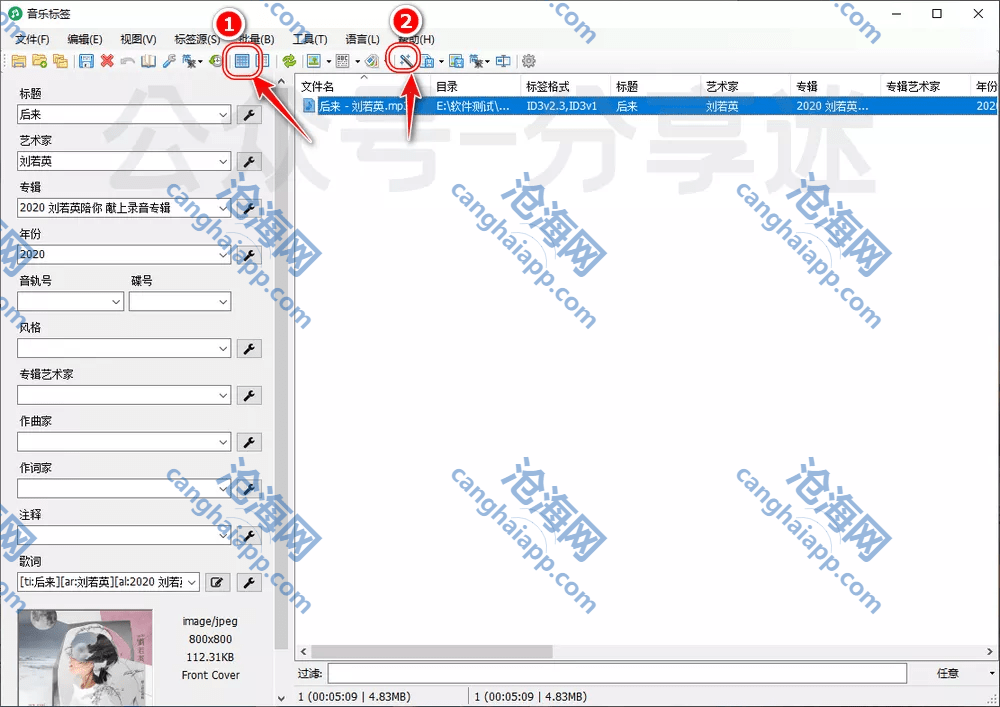Expand the title (标题) dropdown
This screenshot has height=707, width=1000.
pos(223,114)
